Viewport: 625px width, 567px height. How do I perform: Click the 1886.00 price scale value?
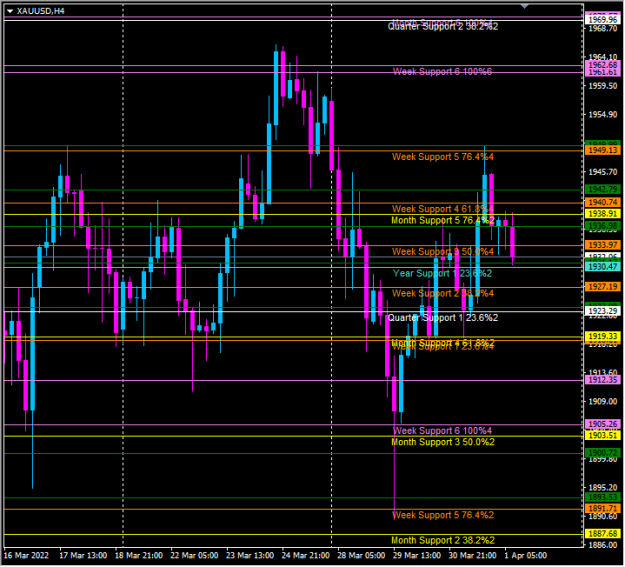[603, 545]
